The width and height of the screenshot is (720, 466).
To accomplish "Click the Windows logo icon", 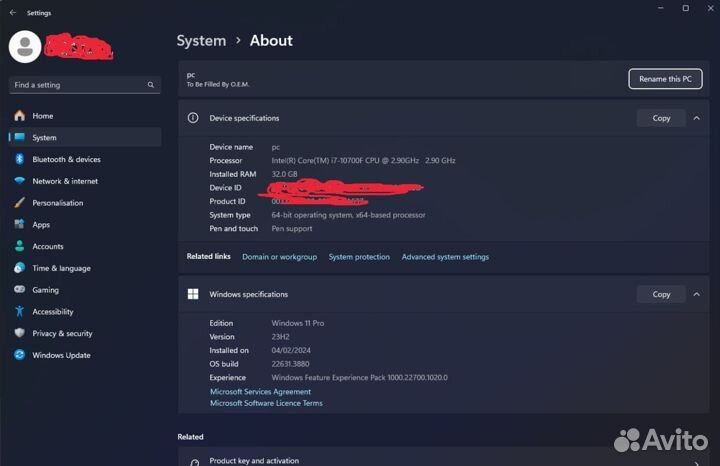I will pos(193,294).
